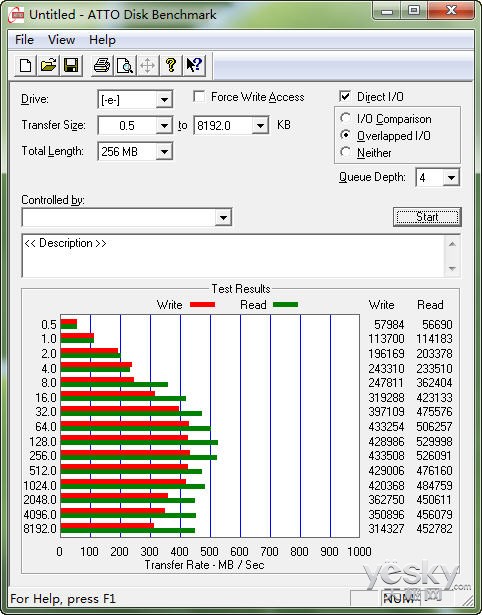Open the Queue Depth dropdown
Screen dimensions: 482x615
tap(451, 178)
